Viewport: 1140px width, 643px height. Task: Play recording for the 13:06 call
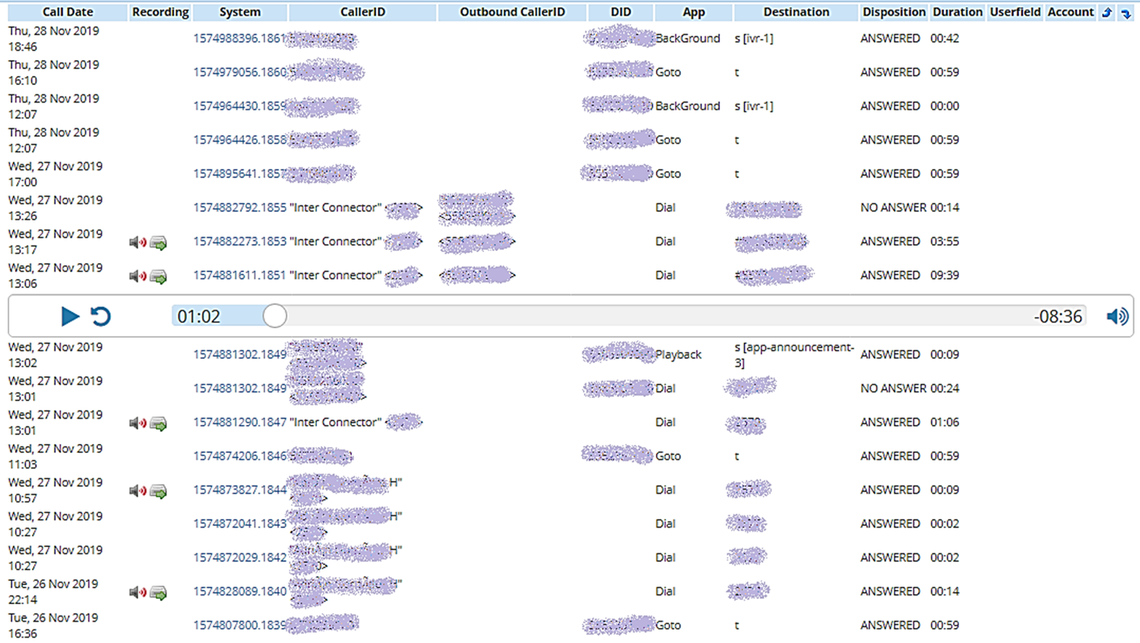tap(137, 276)
